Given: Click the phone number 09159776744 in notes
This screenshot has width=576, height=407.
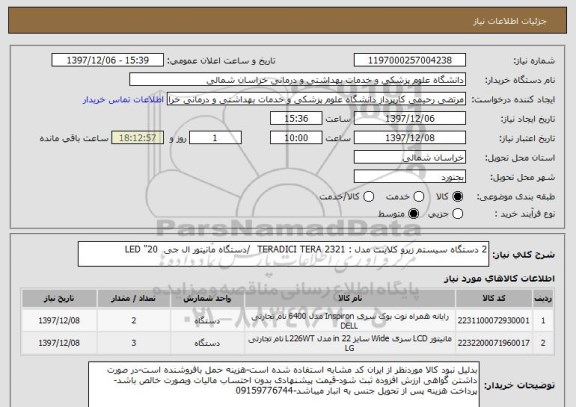Looking at the screenshot, I should (x=264, y=391).
